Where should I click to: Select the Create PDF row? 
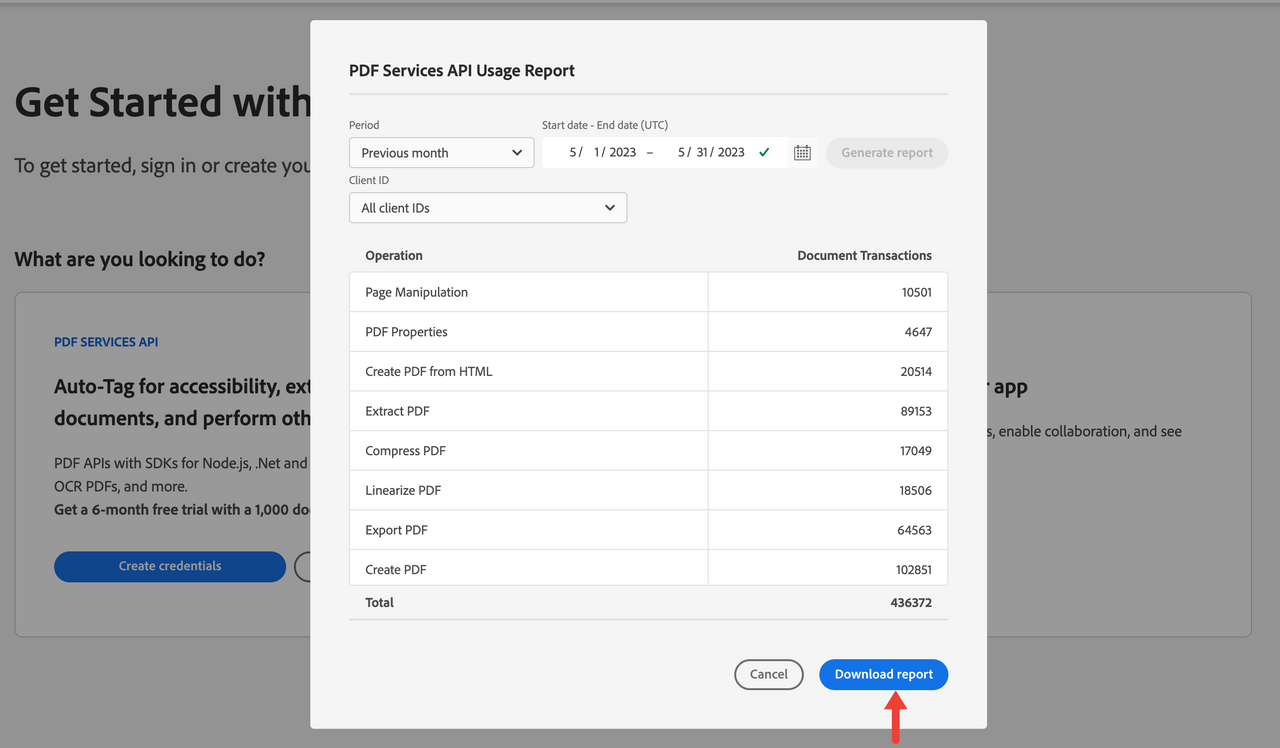tap(648, 568)
